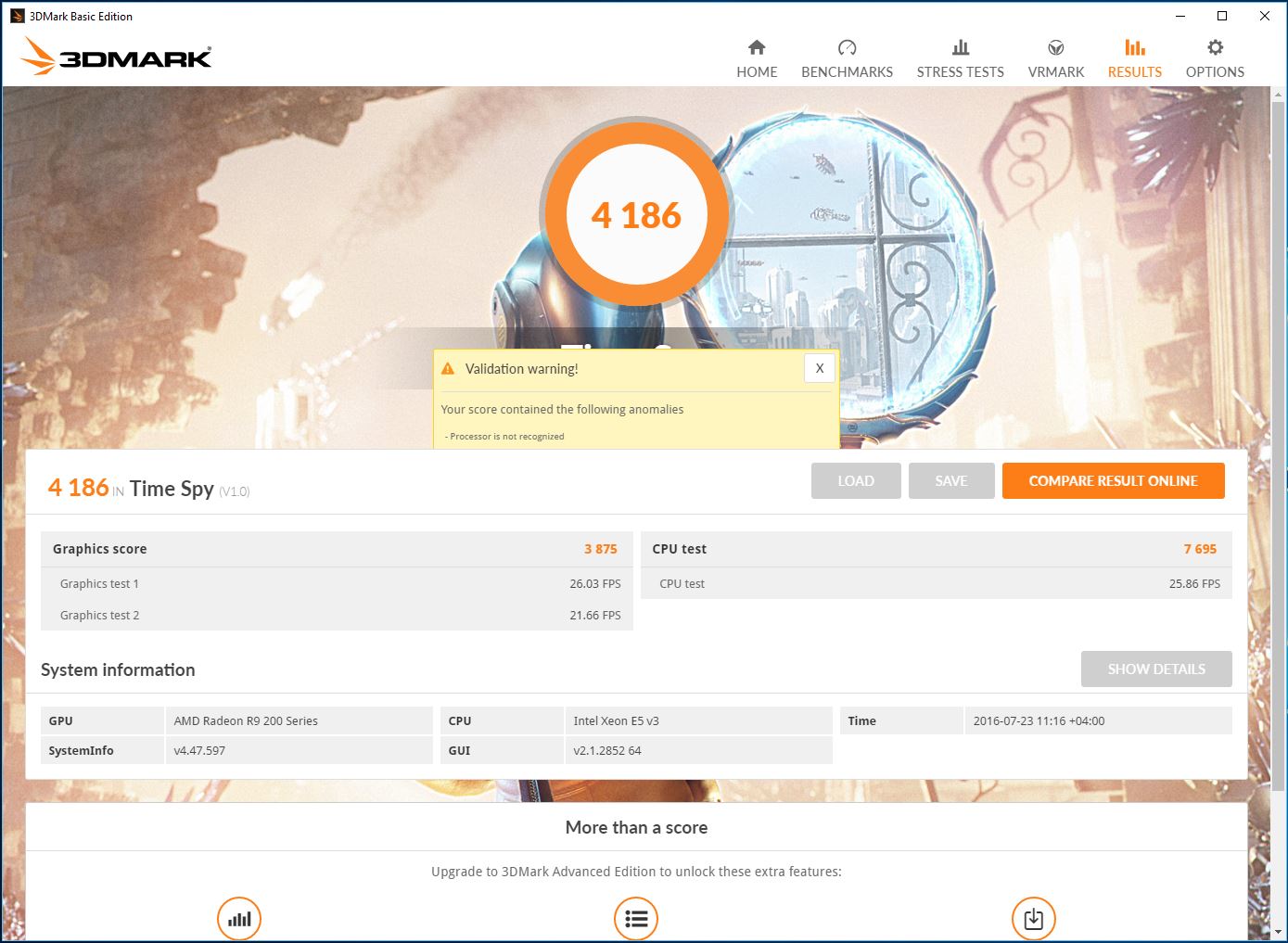Dismiss the Validation warning with X
The height and width of the screenshot is (943, 1288).
820,368
